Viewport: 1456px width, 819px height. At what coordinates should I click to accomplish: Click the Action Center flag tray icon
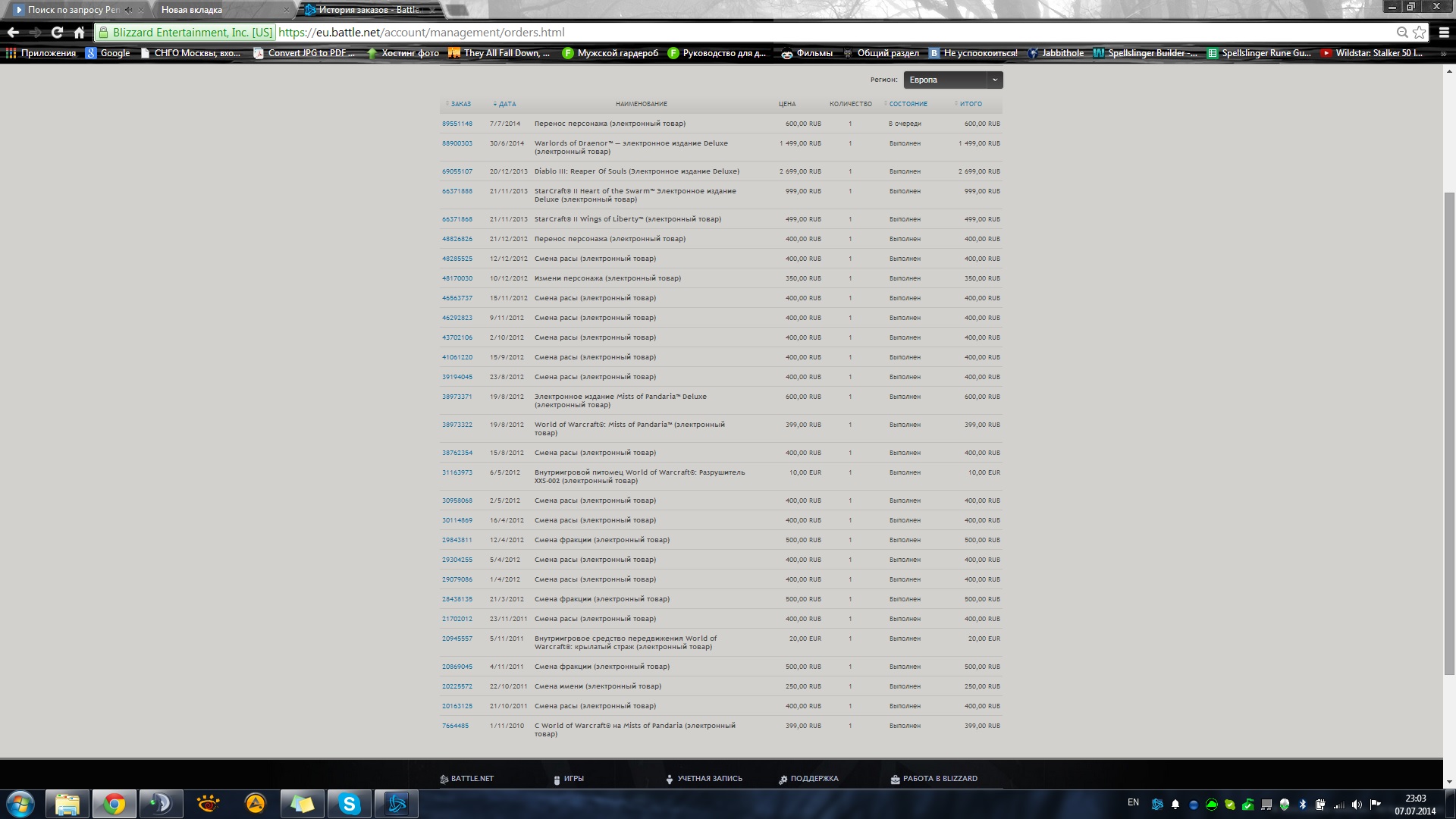[x=1375, y=805]
